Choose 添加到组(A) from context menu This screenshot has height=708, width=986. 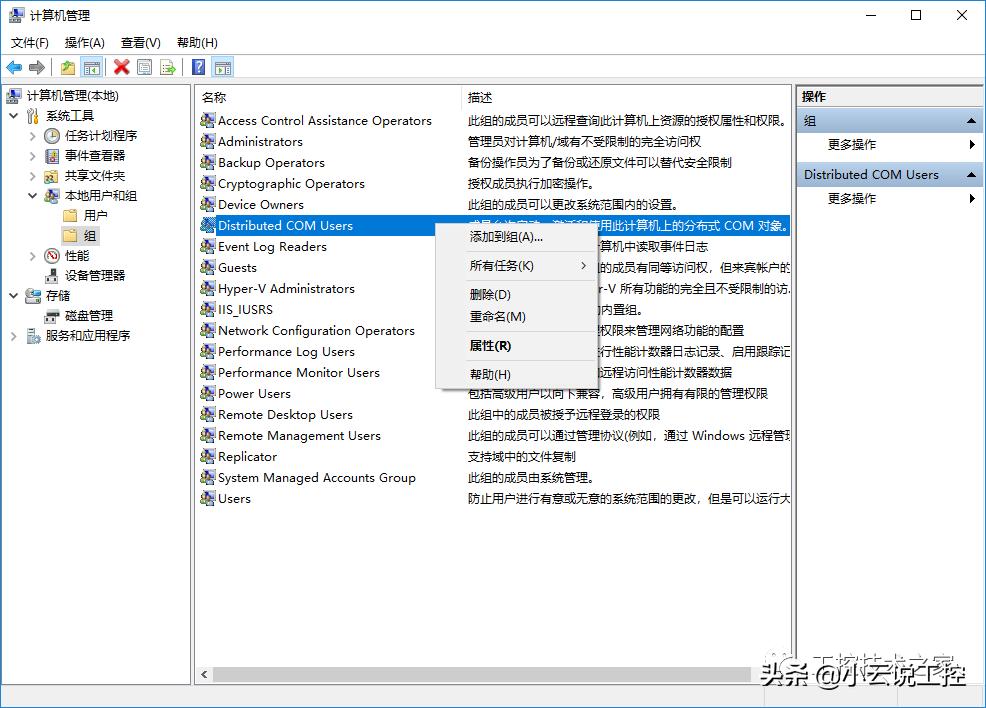tap(507, 237)
